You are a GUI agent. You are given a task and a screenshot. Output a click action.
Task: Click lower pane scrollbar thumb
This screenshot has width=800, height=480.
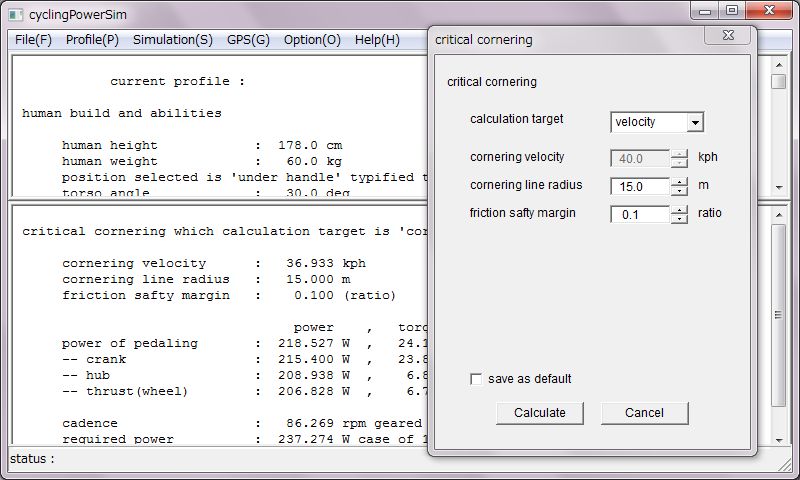tap(779, 315)
